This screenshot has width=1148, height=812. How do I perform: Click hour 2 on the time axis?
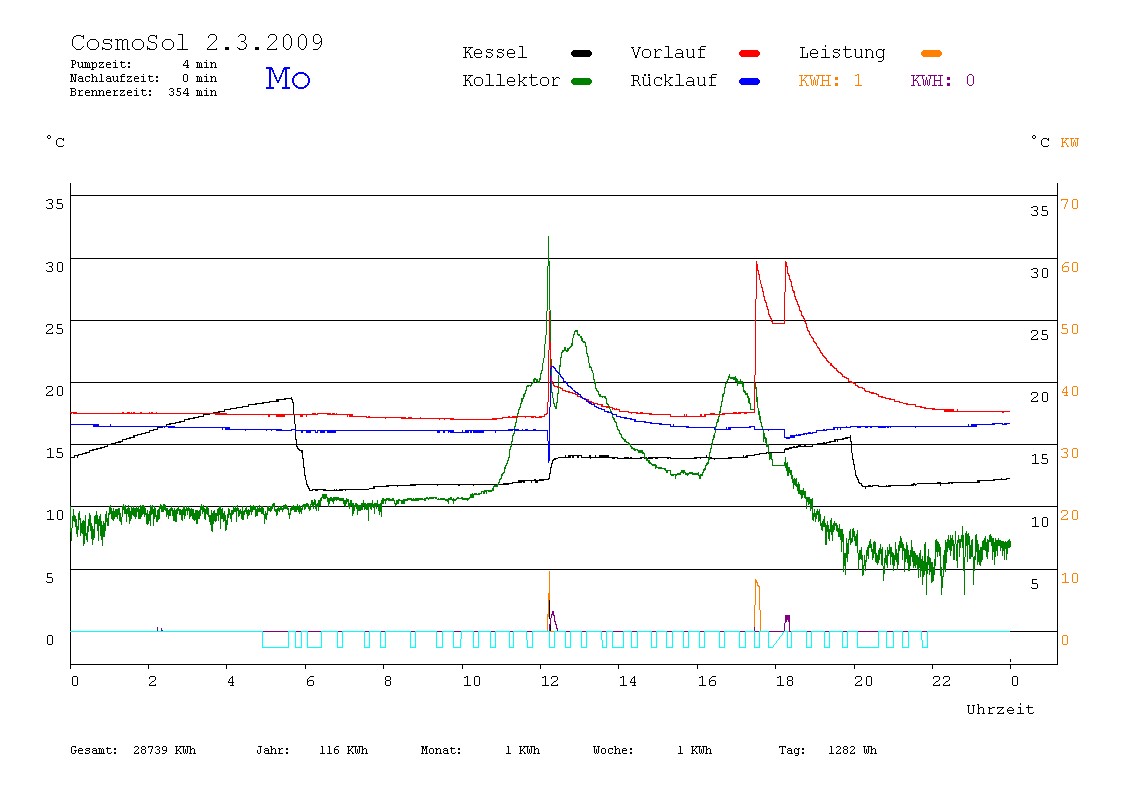point(152,682)
